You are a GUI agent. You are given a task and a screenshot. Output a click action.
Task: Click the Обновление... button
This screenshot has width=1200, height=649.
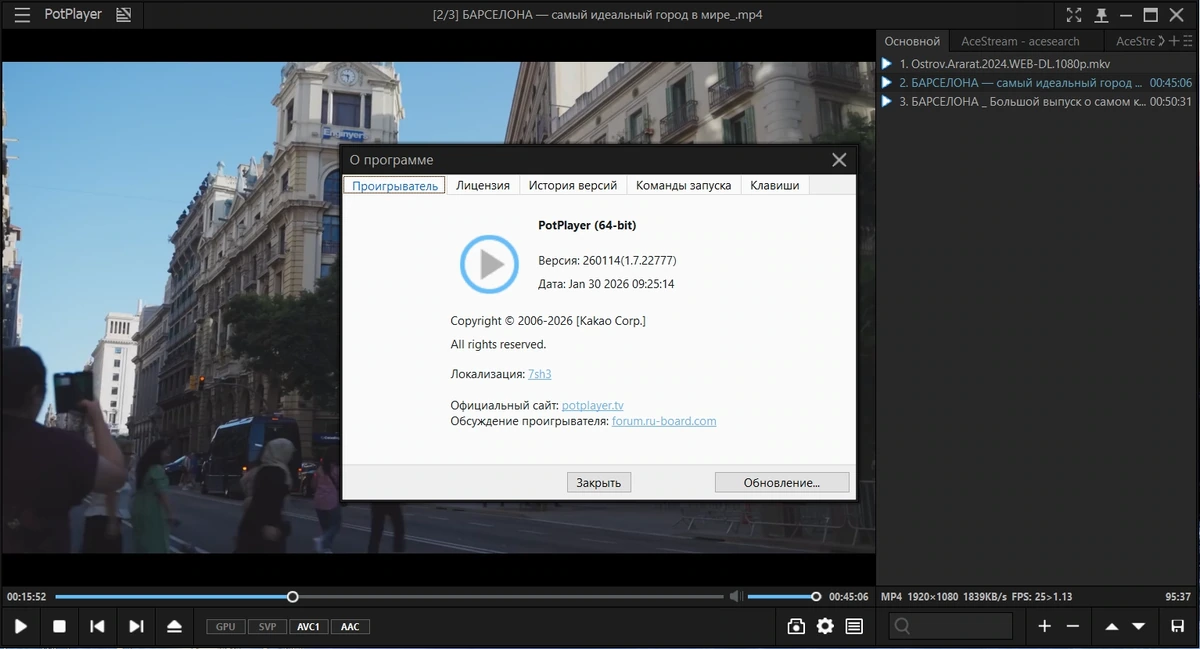coord(782,482)
